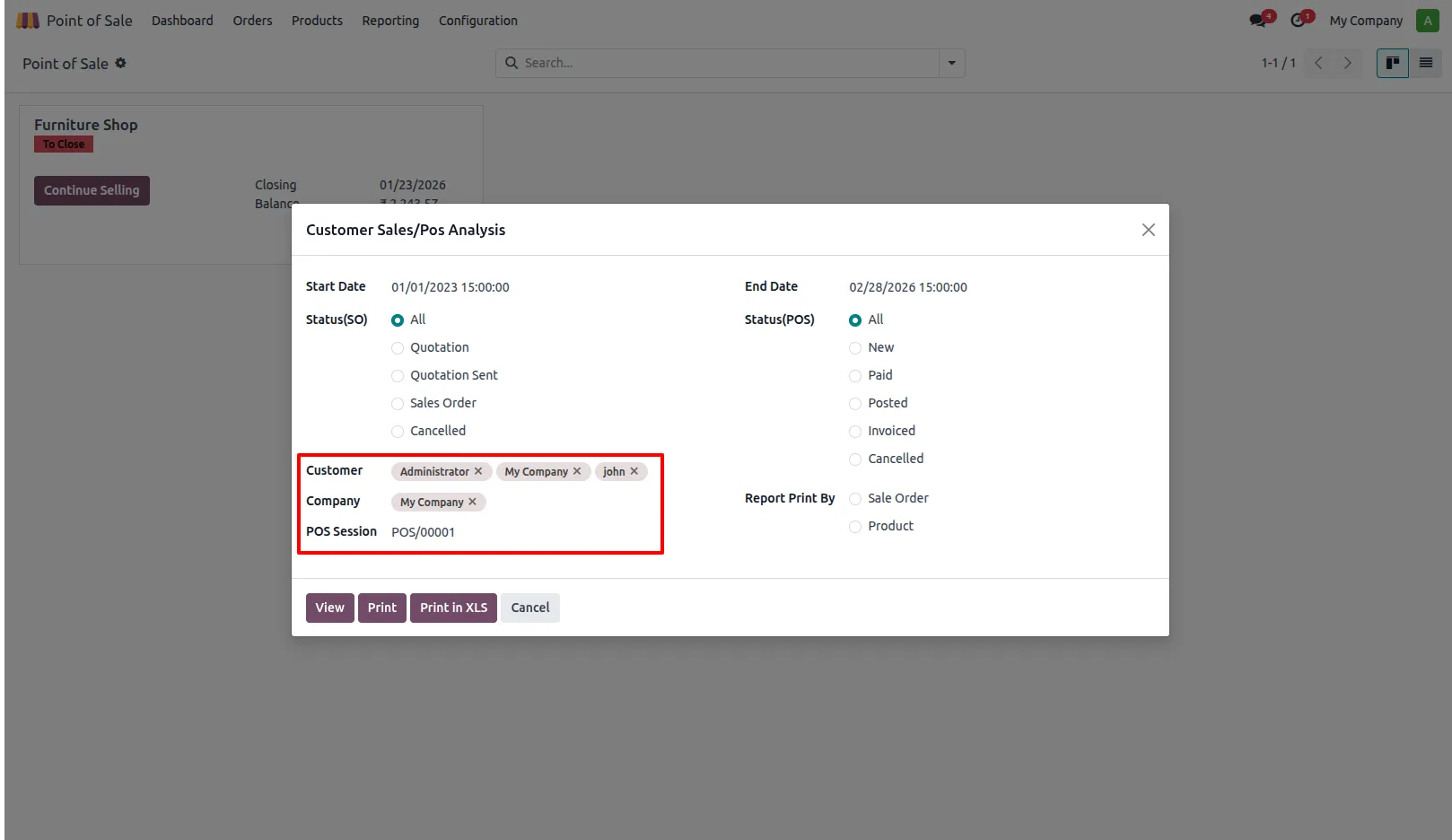1452x840 pixels.
Task: Switch to list view icon
Action: (1425, 63)
